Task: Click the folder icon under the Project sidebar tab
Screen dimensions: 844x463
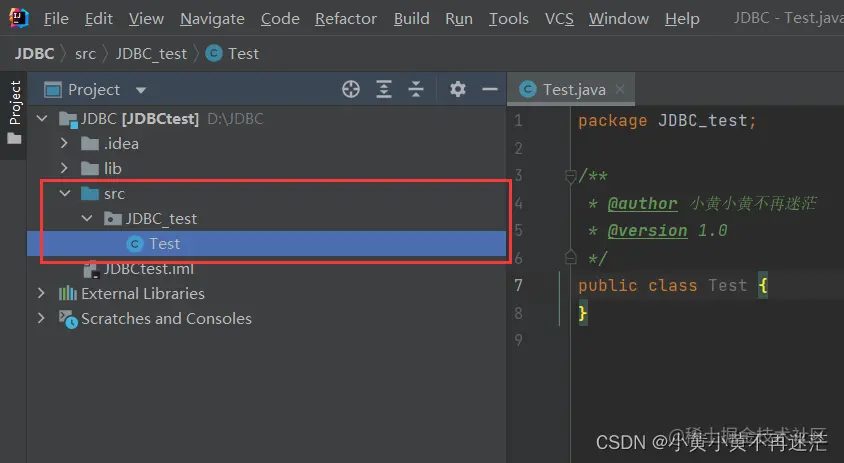Action: (x=15, y=139)
